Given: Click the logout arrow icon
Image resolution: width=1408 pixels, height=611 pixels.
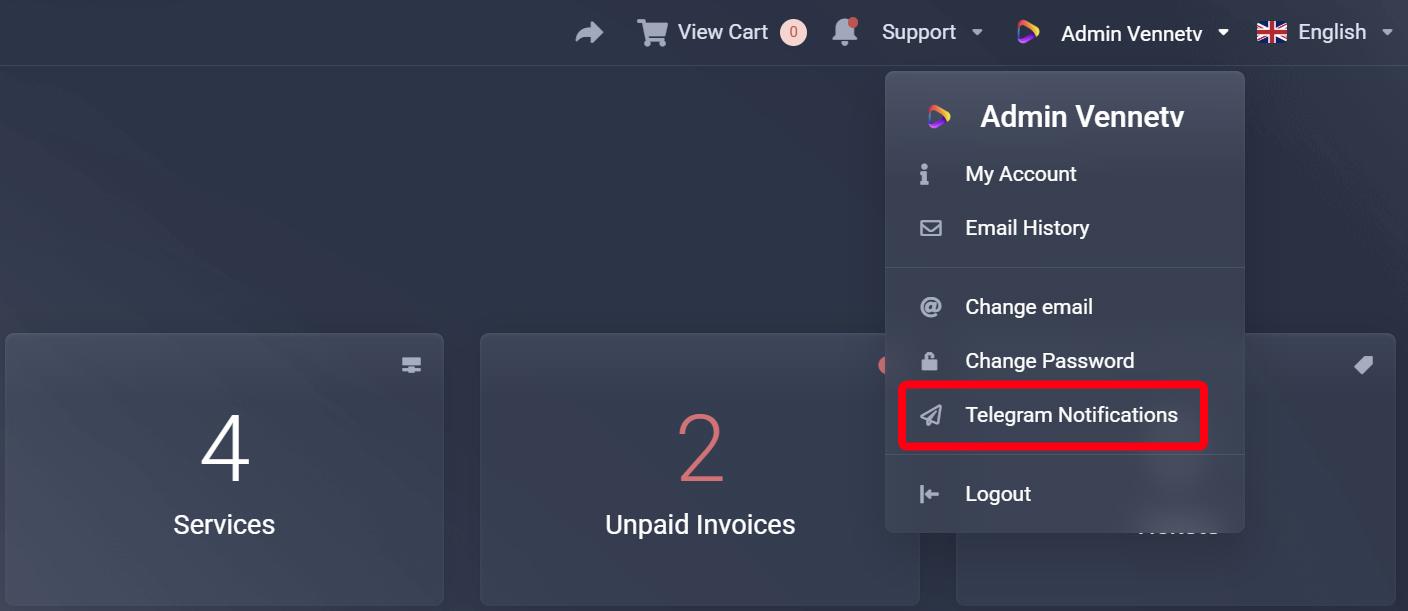Looking at the screenshot, I should (929, 494).
